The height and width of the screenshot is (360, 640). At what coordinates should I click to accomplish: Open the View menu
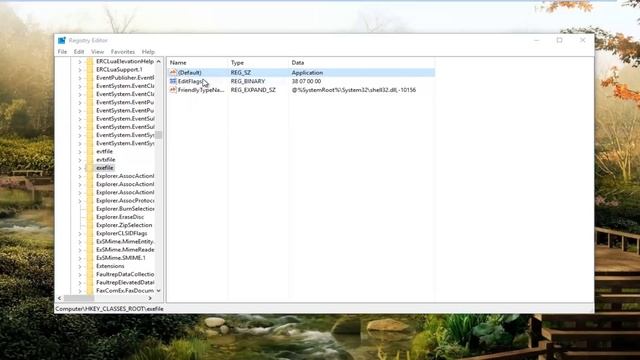click(x=97, y=52)
